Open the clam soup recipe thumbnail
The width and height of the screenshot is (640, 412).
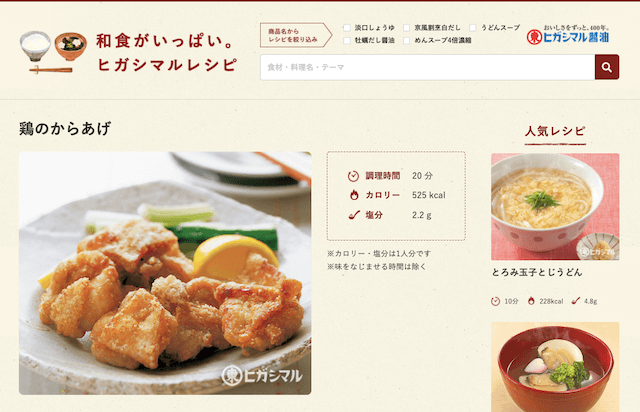pos(555,367)
